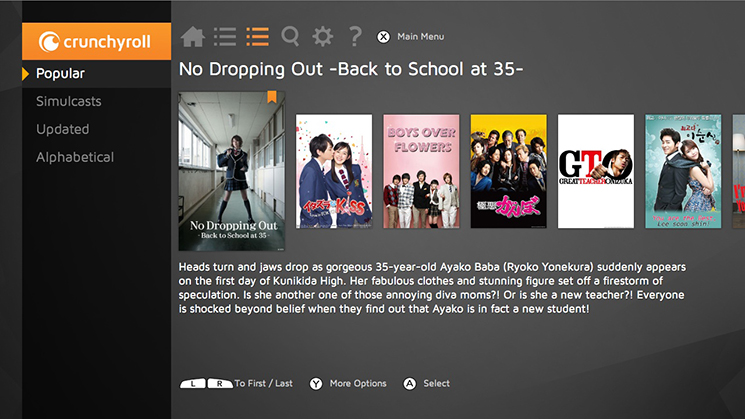Open the Boys Over Flowers poster

coord(421,171)
